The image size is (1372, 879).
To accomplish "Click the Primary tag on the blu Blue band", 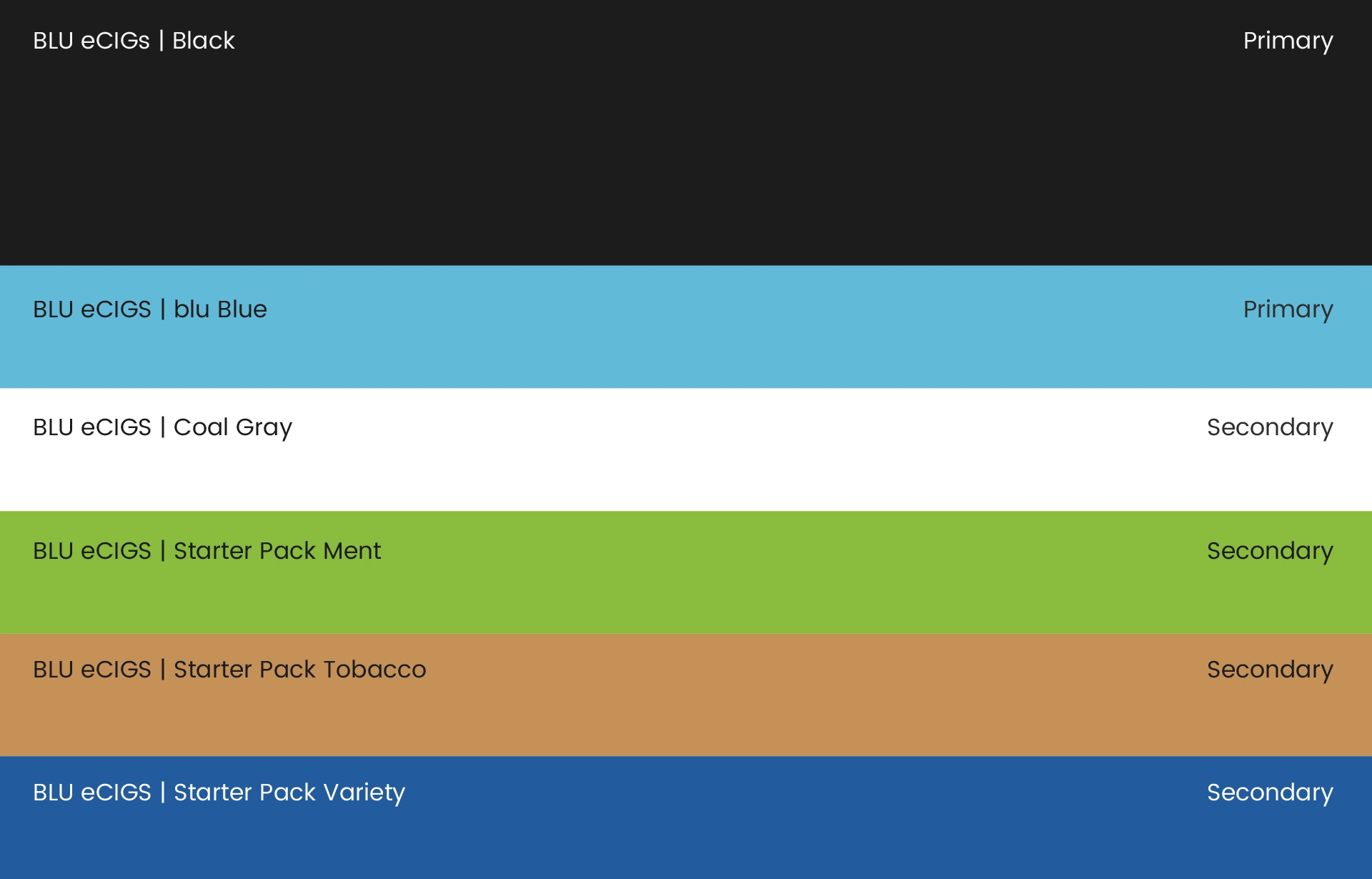I will [x=1288, y=309].
